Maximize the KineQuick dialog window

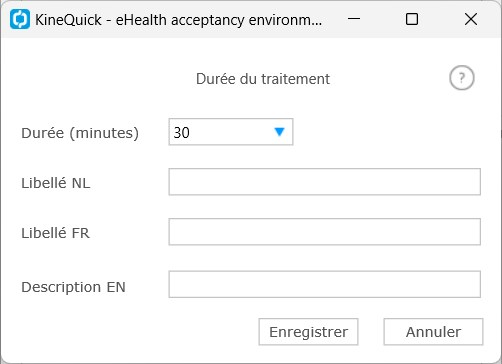(x=412, y=19)
